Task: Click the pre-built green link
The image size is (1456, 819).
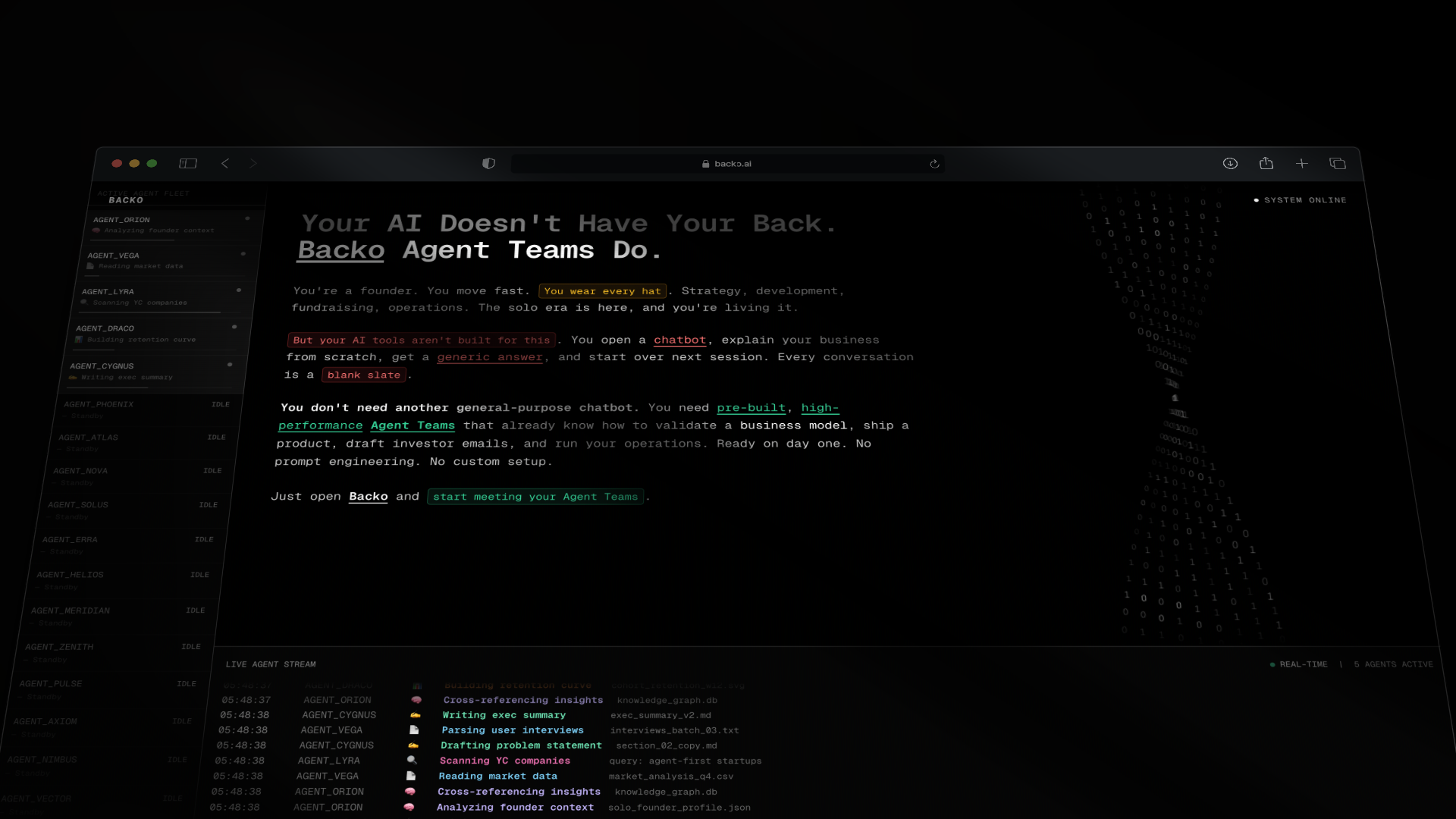Action: [x=751, y=408]
